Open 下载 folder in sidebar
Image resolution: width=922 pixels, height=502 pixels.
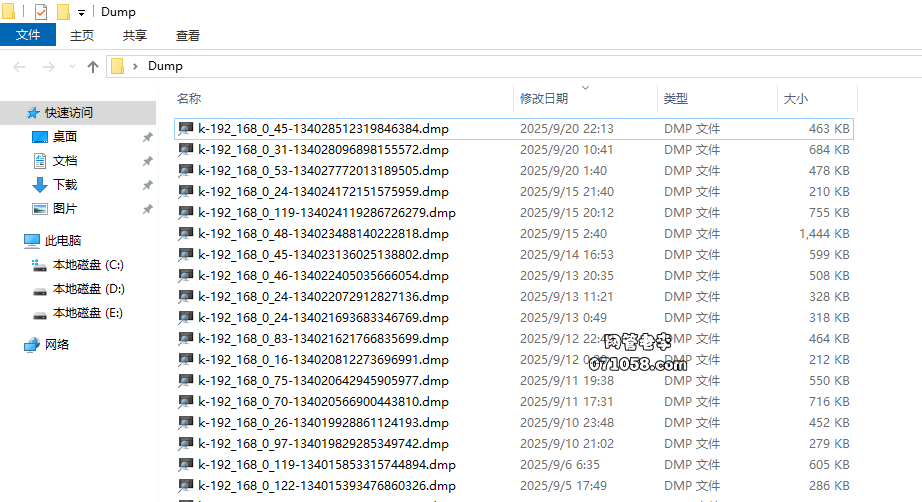tap(65, 185)
